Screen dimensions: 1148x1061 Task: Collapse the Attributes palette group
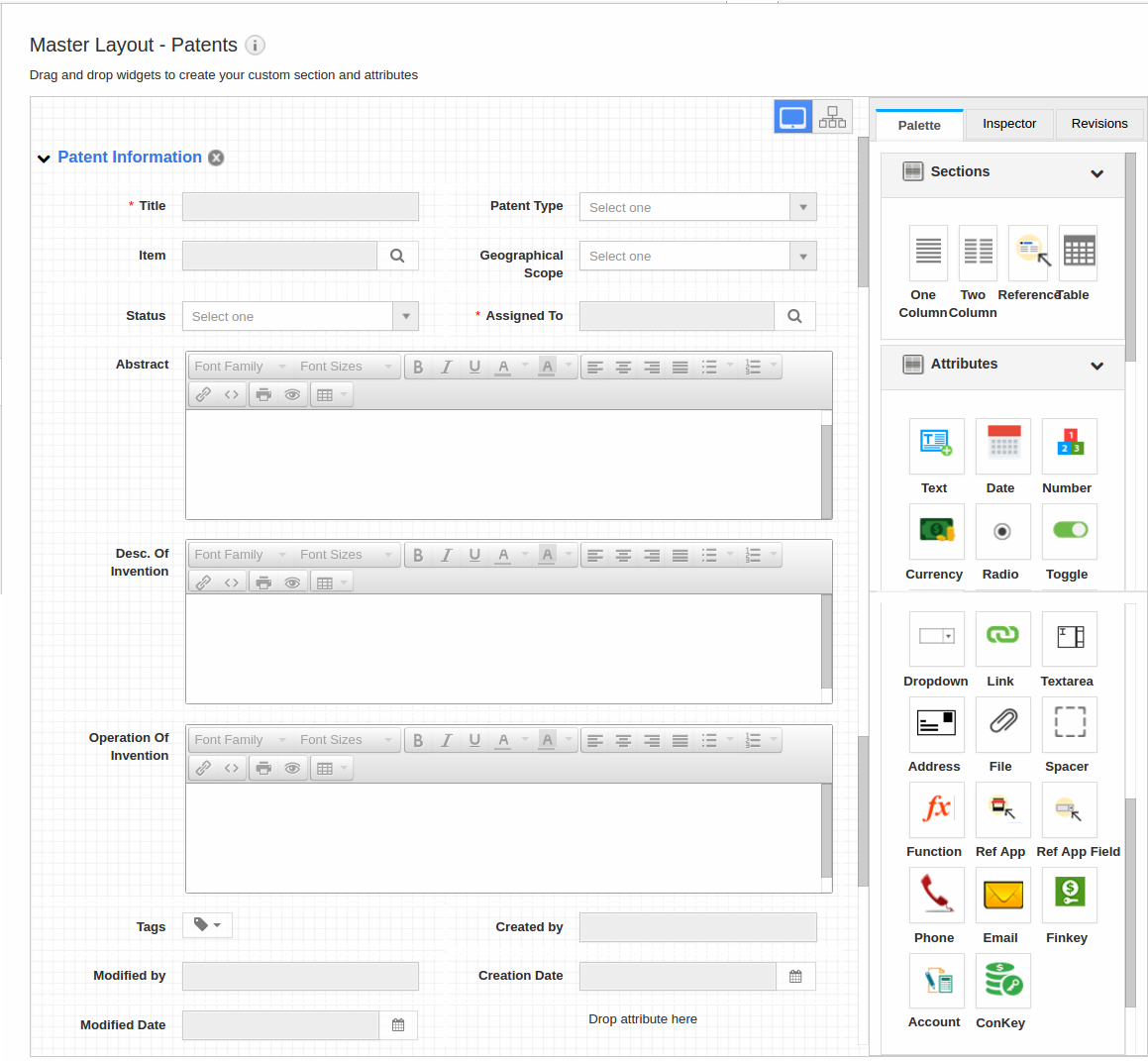coord(1096,366)
